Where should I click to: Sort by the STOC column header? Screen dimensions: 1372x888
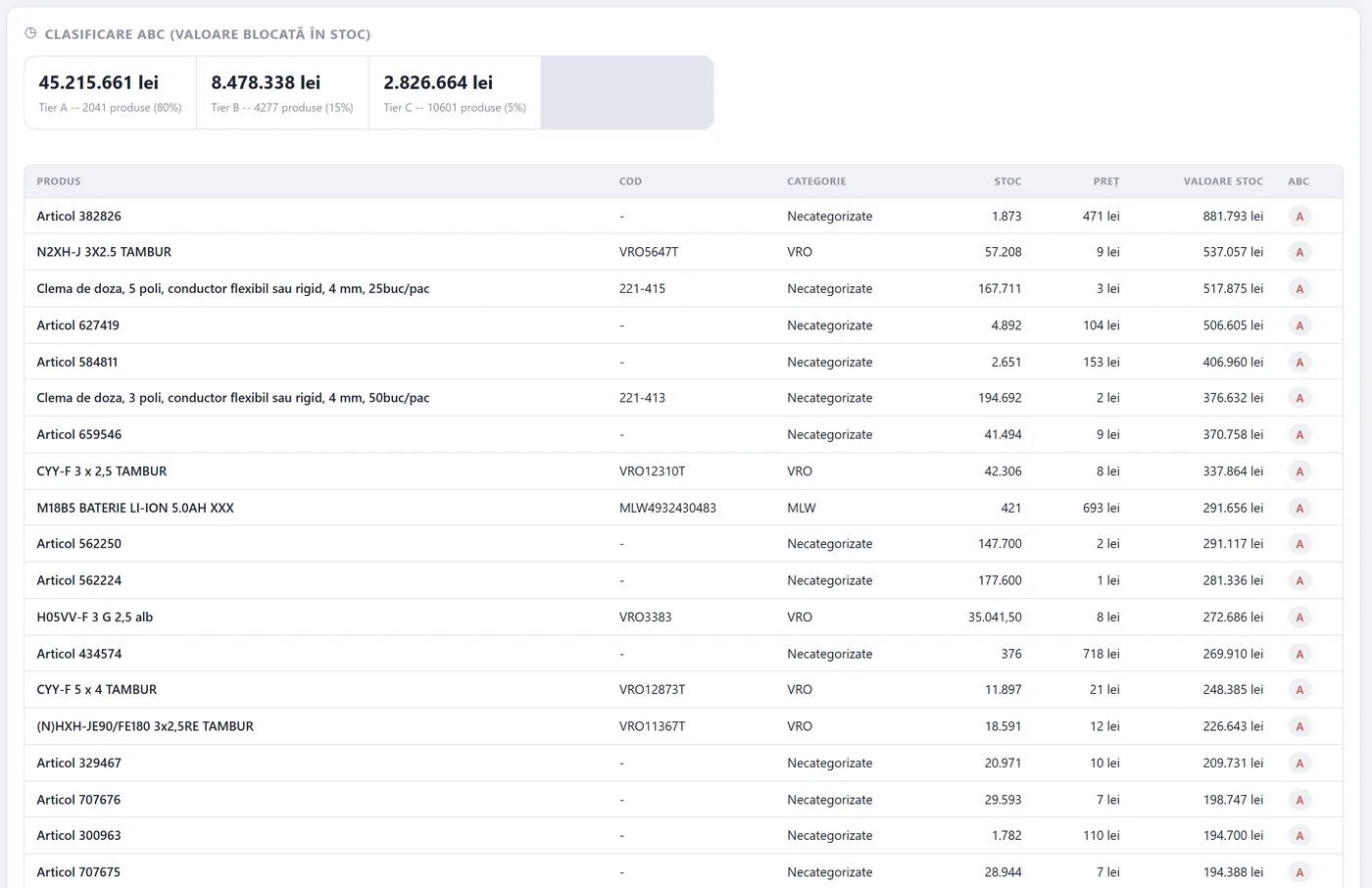(x=1007, y=181)
